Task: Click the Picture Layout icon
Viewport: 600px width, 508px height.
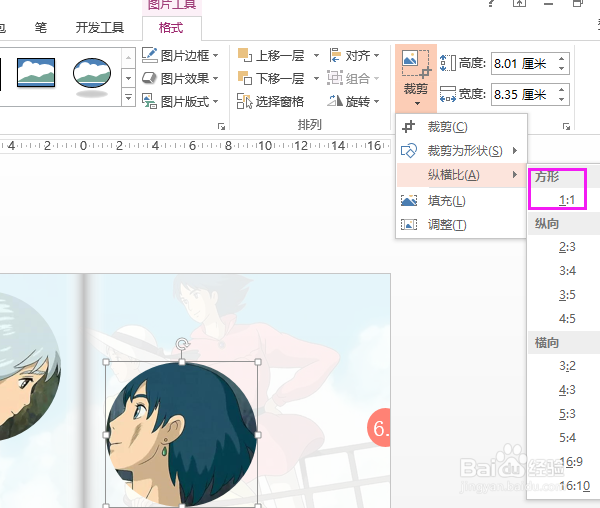Action: tap(150, 101)
